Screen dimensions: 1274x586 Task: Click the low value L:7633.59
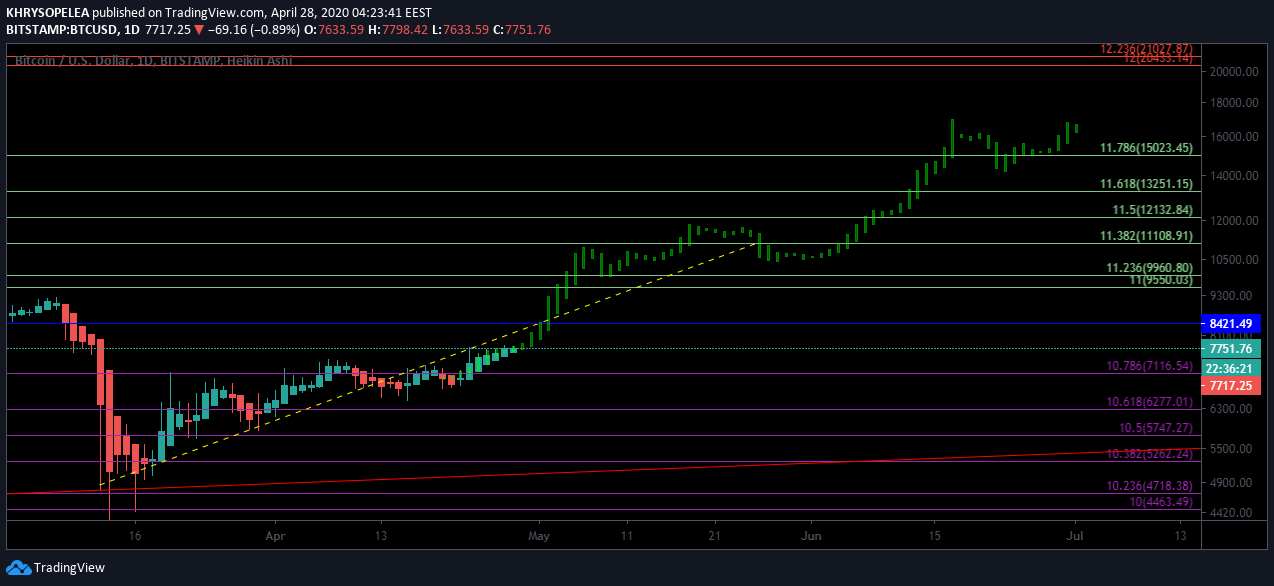[460, 30]
